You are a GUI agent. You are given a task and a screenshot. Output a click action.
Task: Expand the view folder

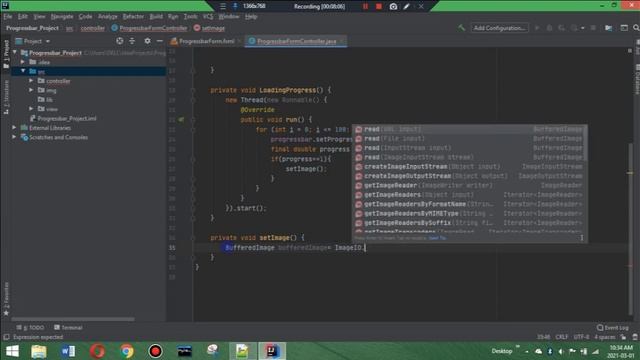coord(31,109)
